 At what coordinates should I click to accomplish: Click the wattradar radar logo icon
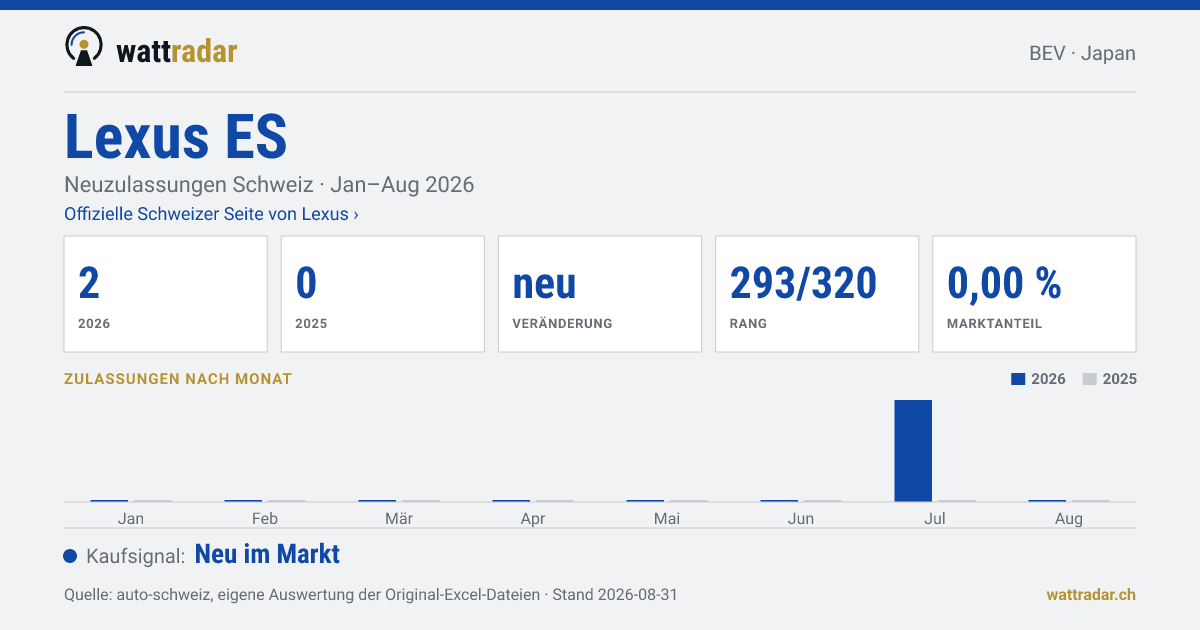pyautogui.click(x=83, y=47)
